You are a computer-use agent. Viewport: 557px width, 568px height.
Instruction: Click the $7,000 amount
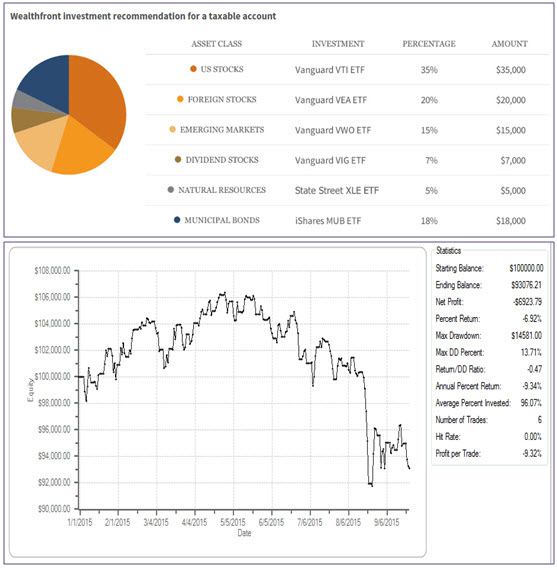point(513,160)
